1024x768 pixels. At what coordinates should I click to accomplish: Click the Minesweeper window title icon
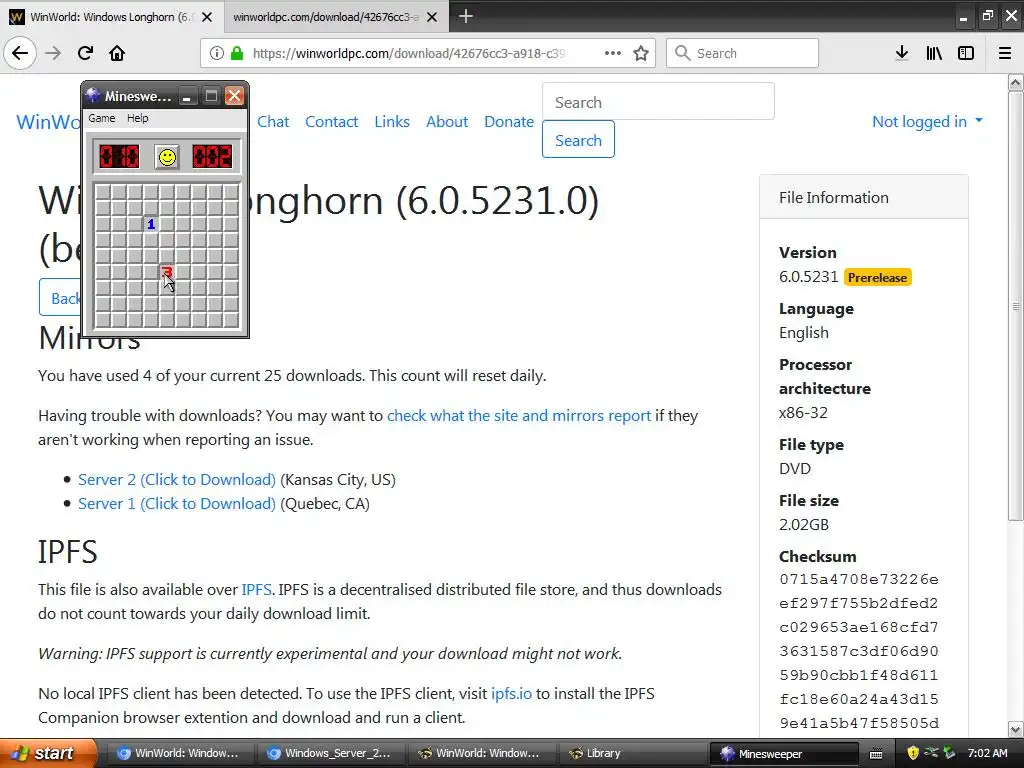tap(93, 96)
